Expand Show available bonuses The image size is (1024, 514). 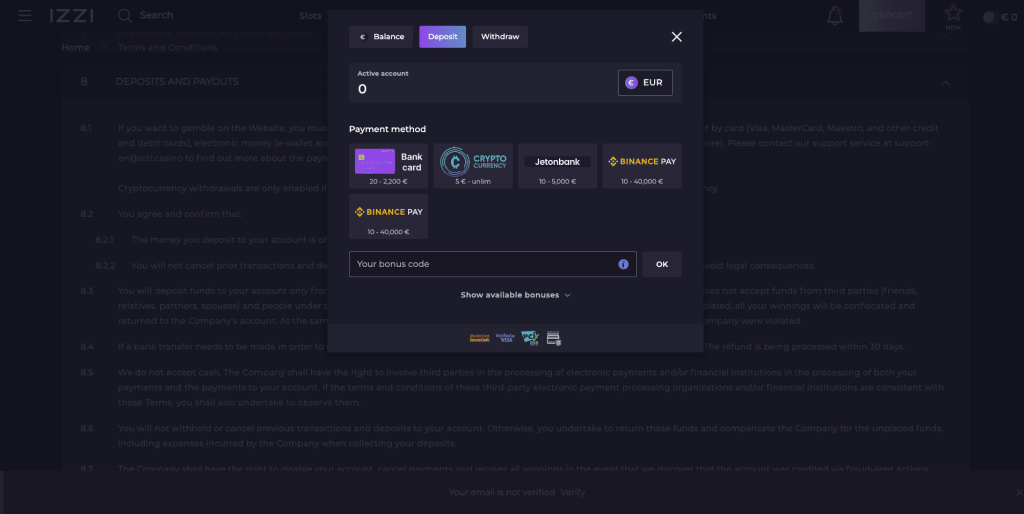click(515, 295)
